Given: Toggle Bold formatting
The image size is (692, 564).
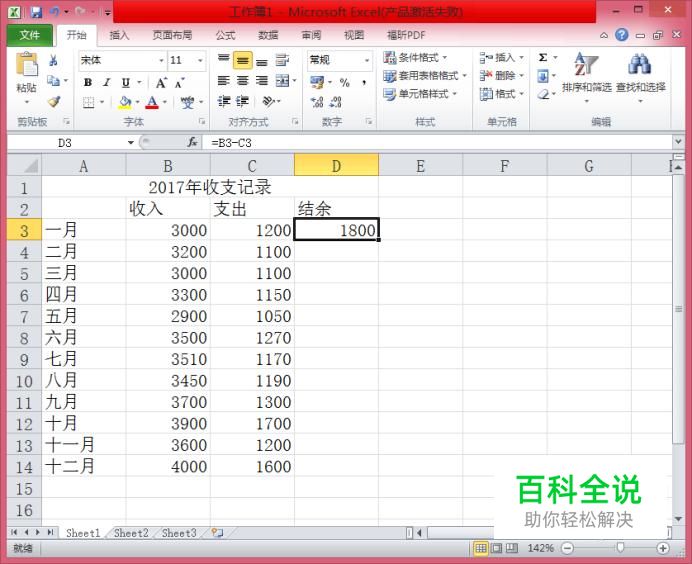Looking at the screenshot, I should tap(88, 82).
